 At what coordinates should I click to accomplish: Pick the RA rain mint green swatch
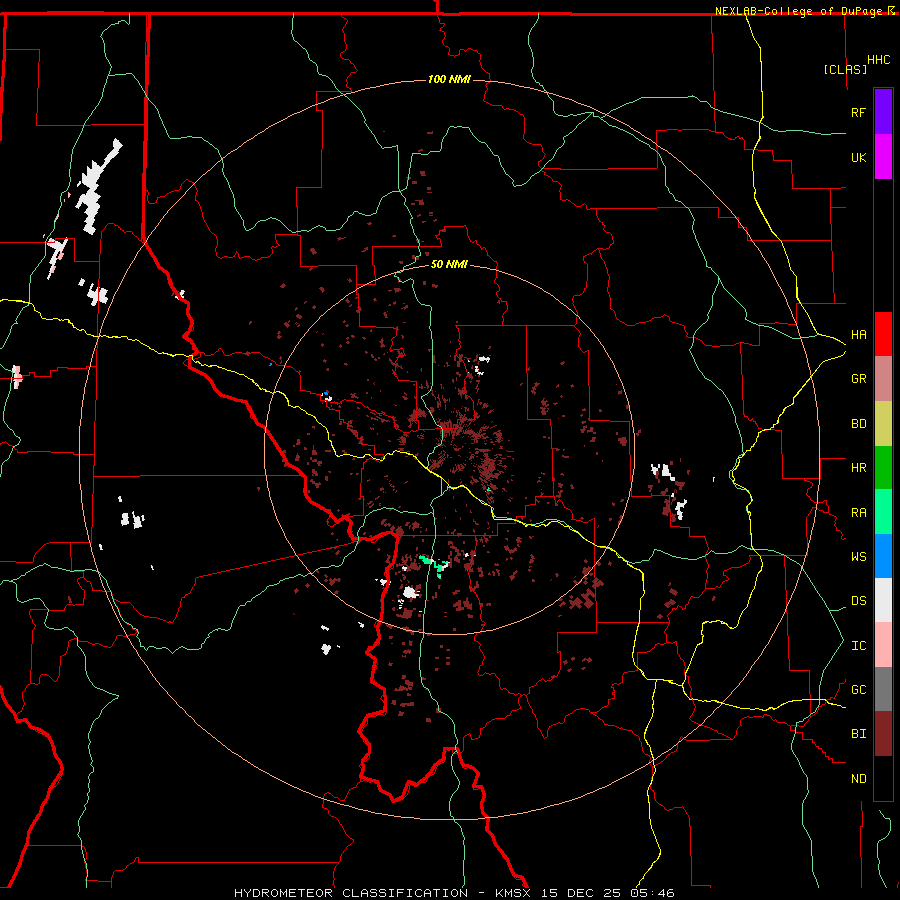pyautogui.click(x=883, y=512)
